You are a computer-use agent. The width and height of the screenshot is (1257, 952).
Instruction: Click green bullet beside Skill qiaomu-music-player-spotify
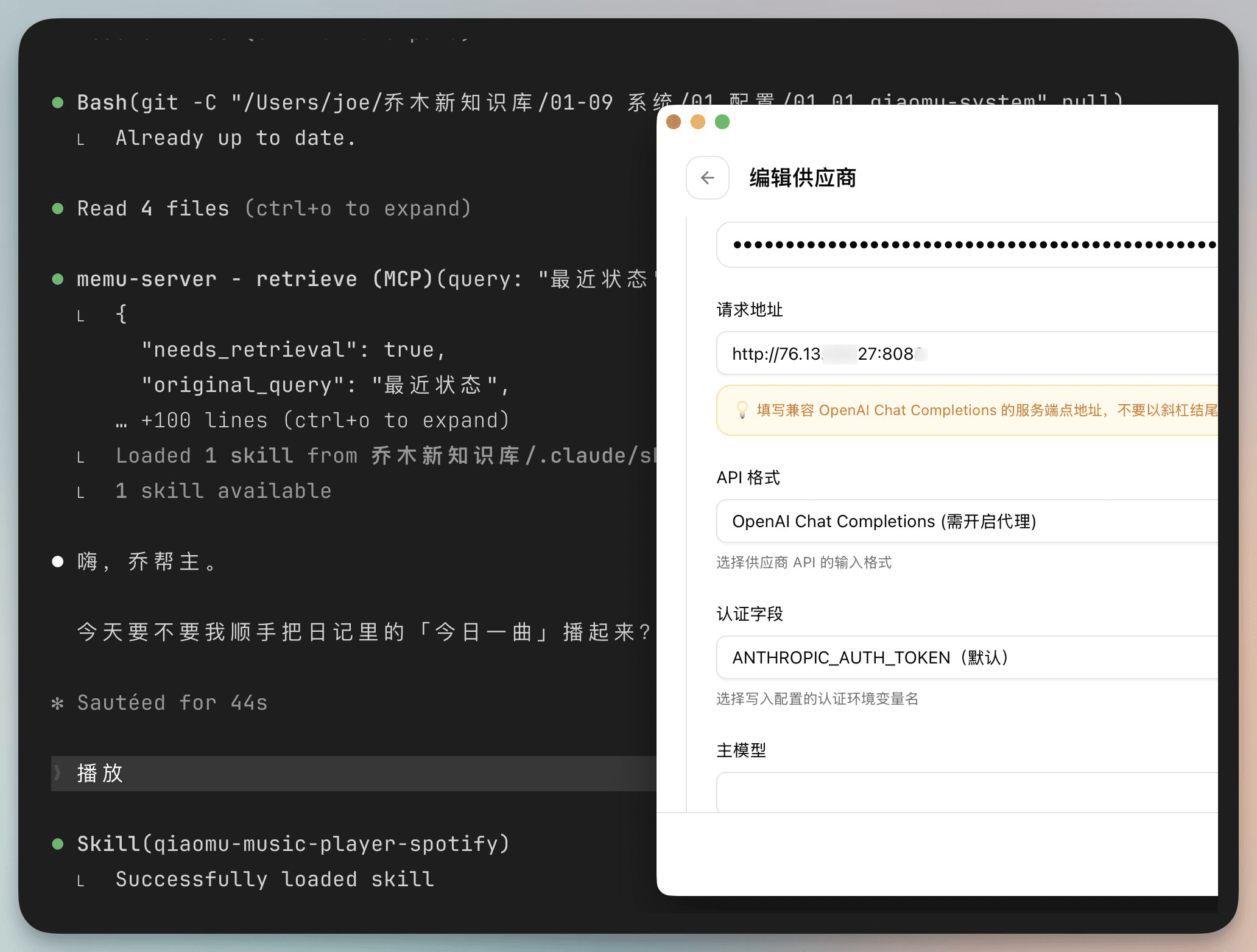click(x=58, y=844)
